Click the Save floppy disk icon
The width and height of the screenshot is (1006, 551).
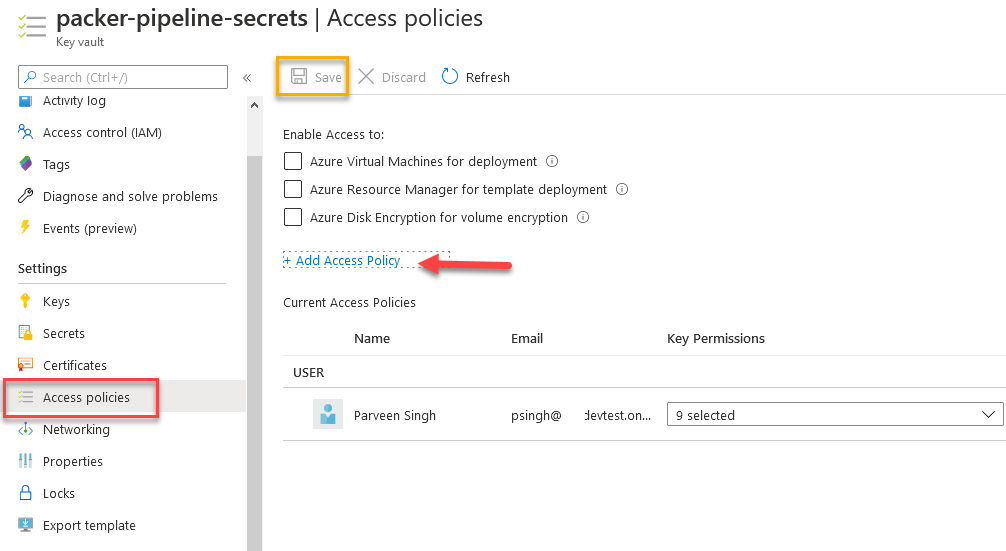[x=298, y=77]
